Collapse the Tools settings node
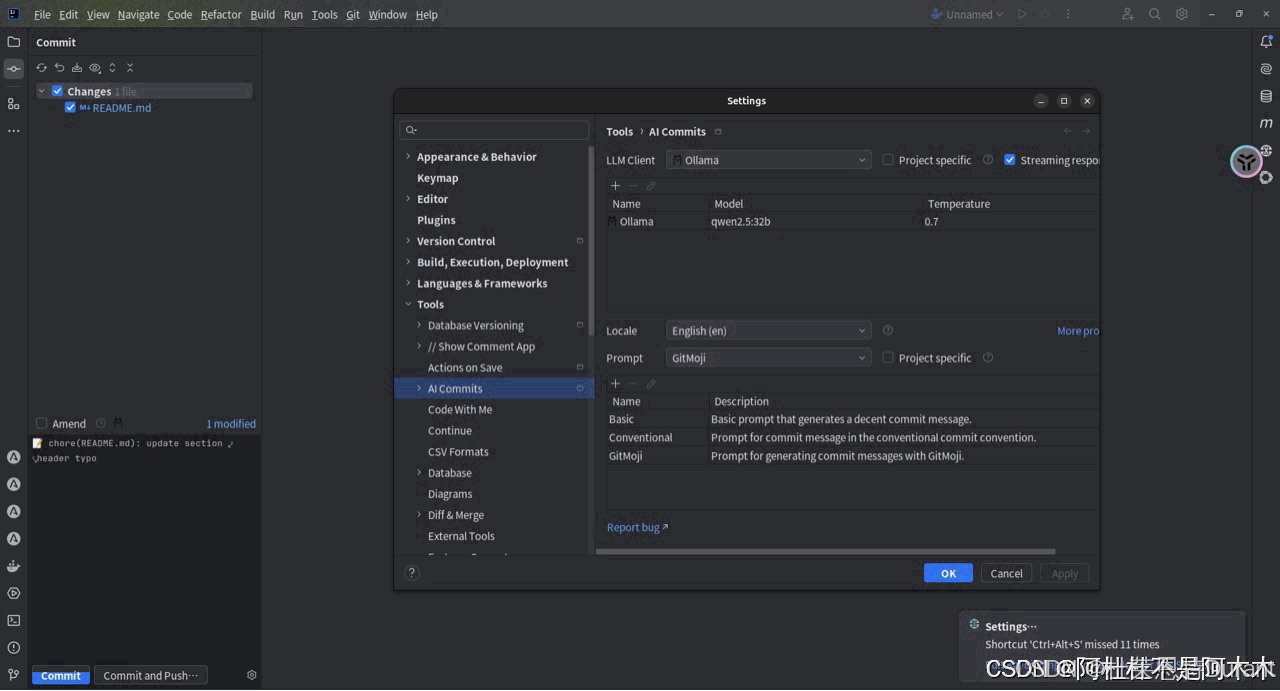 408,305
